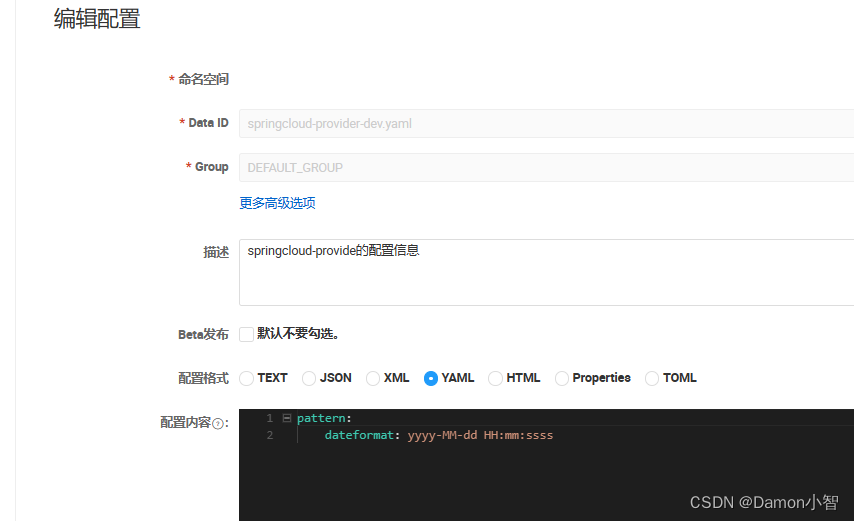854x521 pixels.
Task: Select the JSON format radio button
Action: tap(309, 378)
